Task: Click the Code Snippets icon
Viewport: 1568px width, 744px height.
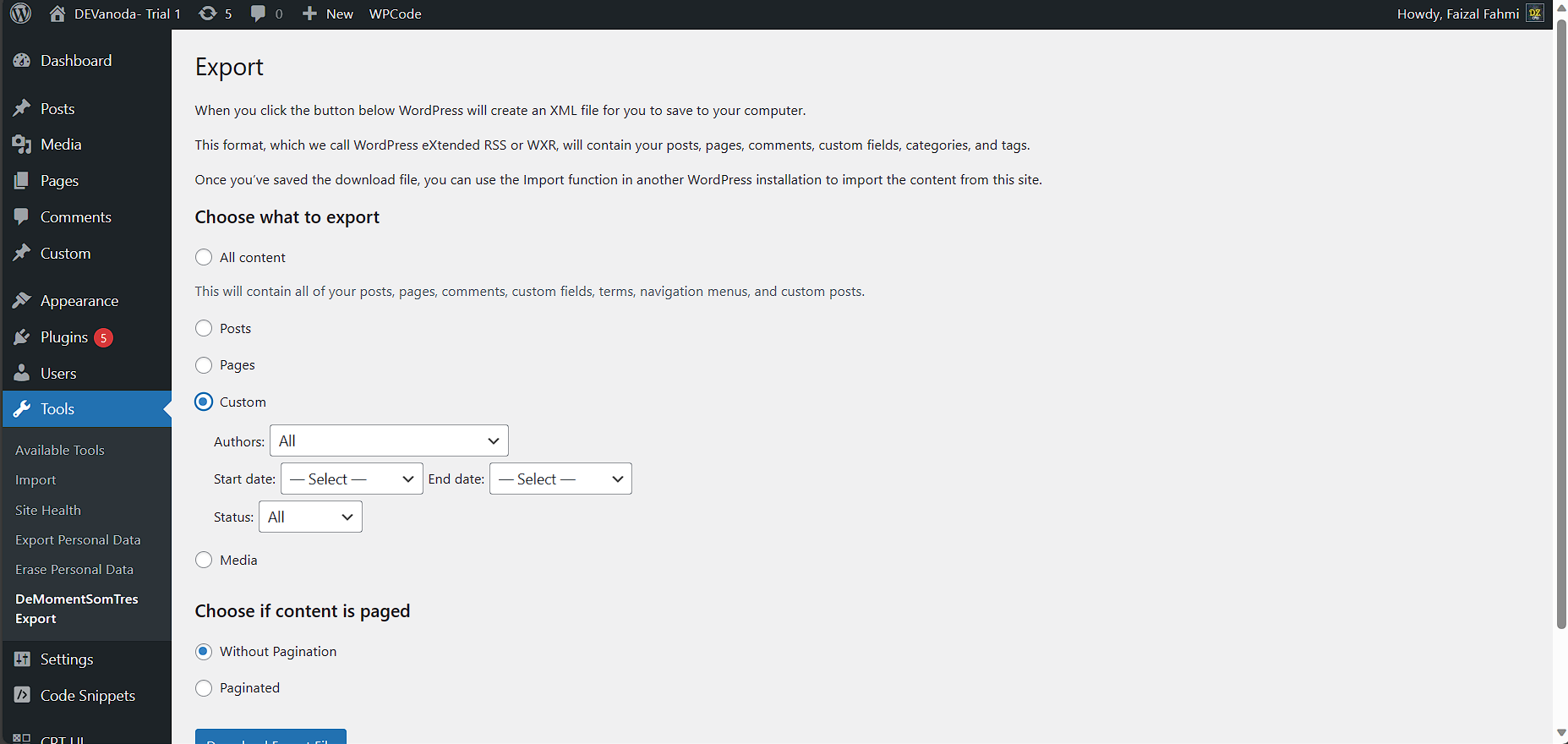Action: coord(22,696)
